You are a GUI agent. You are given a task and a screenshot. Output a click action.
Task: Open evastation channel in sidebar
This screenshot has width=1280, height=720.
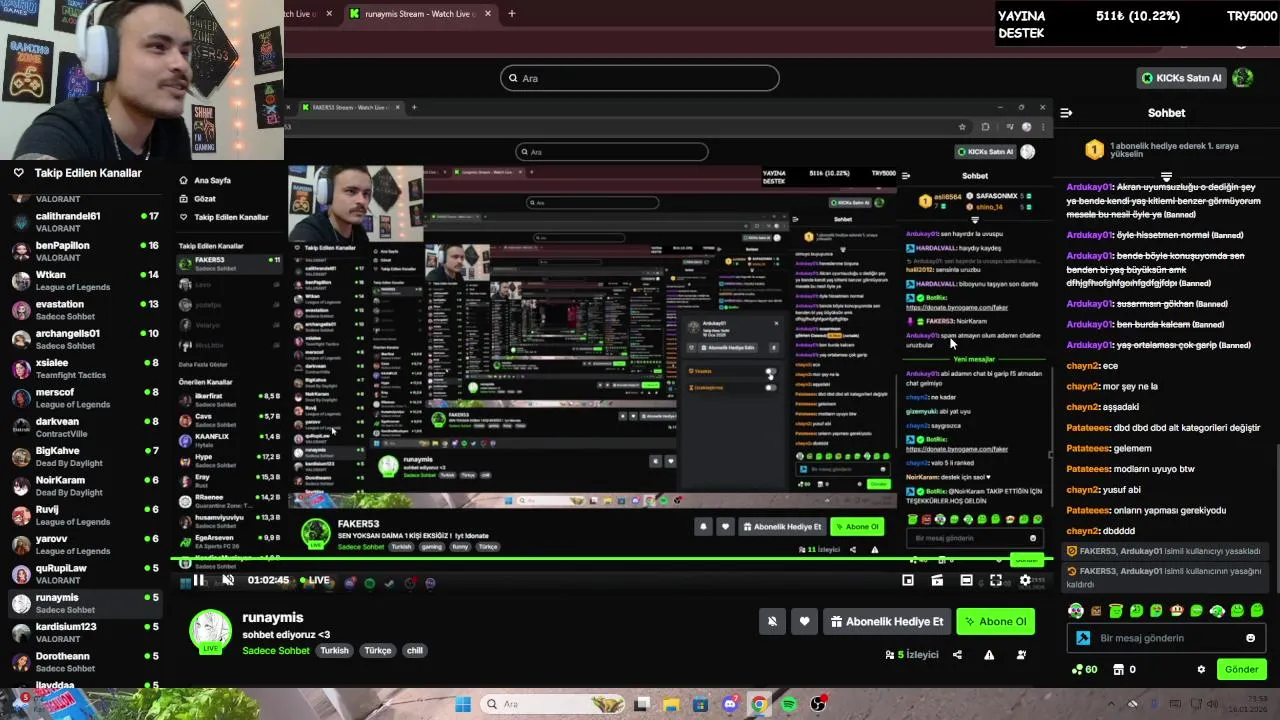83,310
